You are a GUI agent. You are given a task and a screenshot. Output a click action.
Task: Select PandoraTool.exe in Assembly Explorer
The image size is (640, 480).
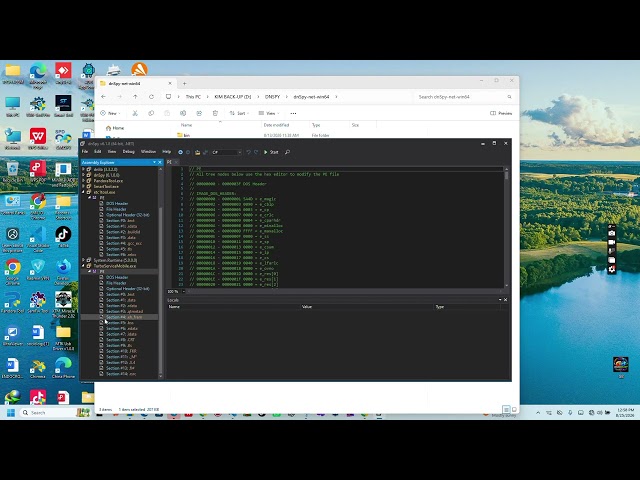108,180
